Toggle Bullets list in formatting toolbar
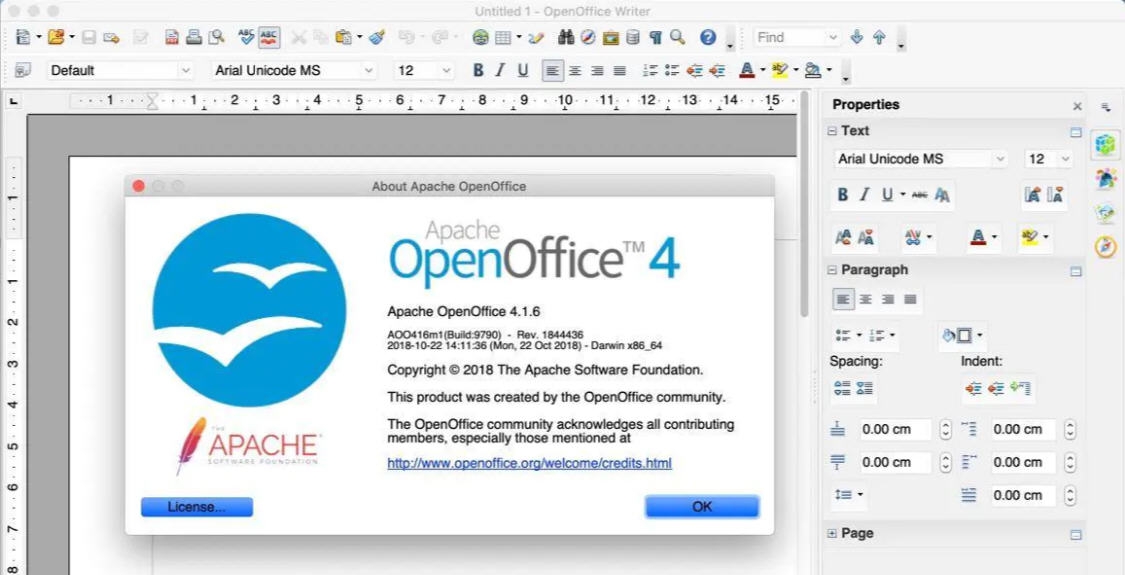This screenshot has width=1125, height=575. click(672, 70)
